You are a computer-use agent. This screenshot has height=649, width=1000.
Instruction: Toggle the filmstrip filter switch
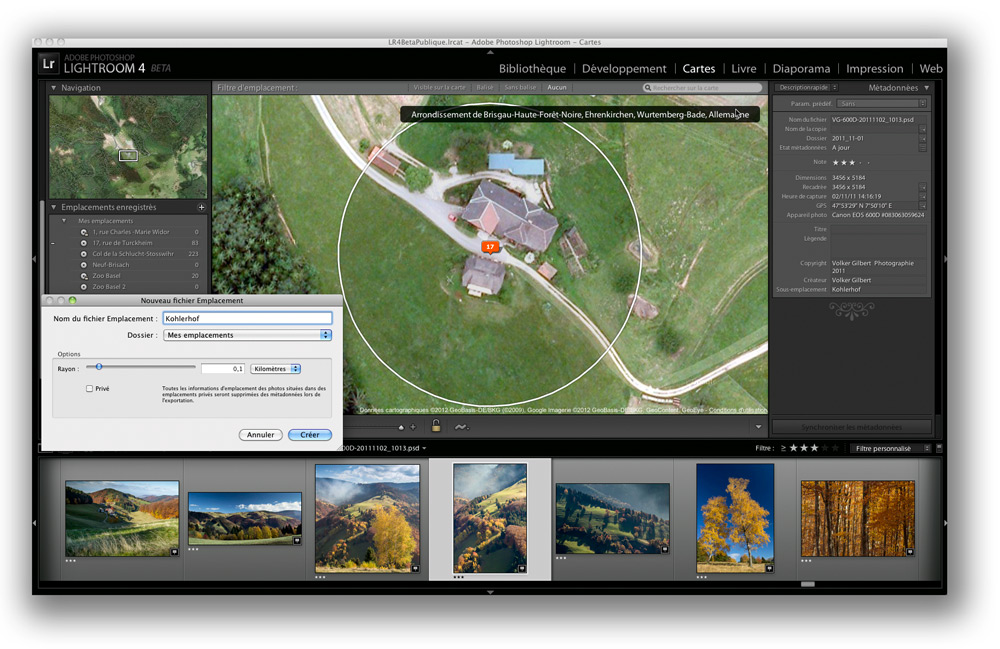939,448
